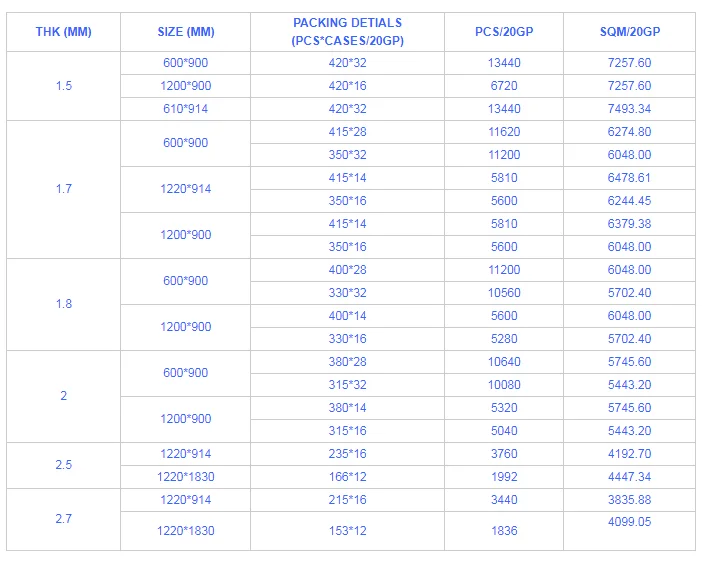Select the PACKING DETIALS header cell
This screenshot has height=562, width=716.
[x=348, y=32]
